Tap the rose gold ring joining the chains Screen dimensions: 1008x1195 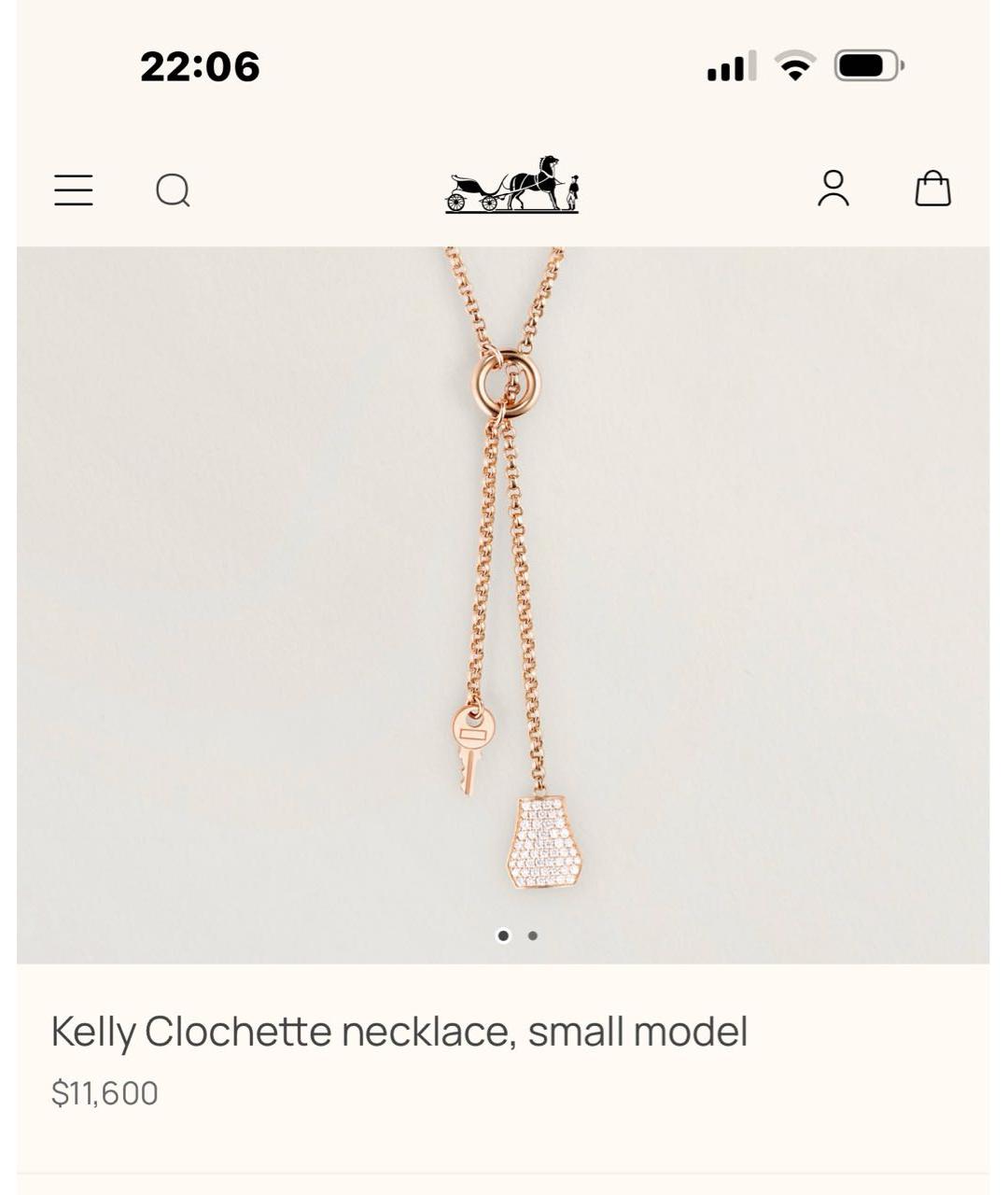coord(506,383)
